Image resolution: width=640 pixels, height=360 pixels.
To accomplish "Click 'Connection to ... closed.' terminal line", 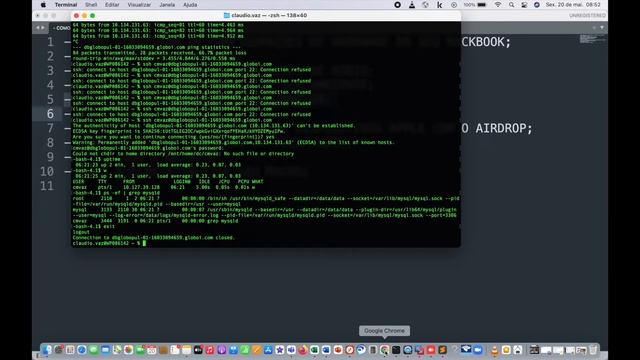I will point(153,238).
